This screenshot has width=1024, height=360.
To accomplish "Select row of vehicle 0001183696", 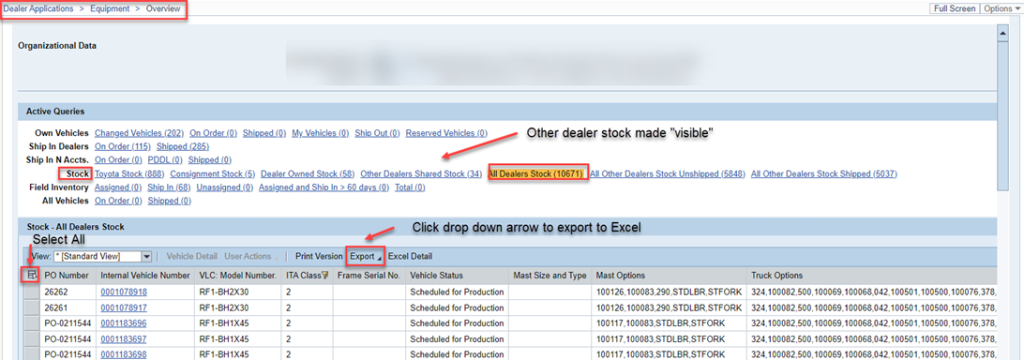I will (x=31, y=323).
